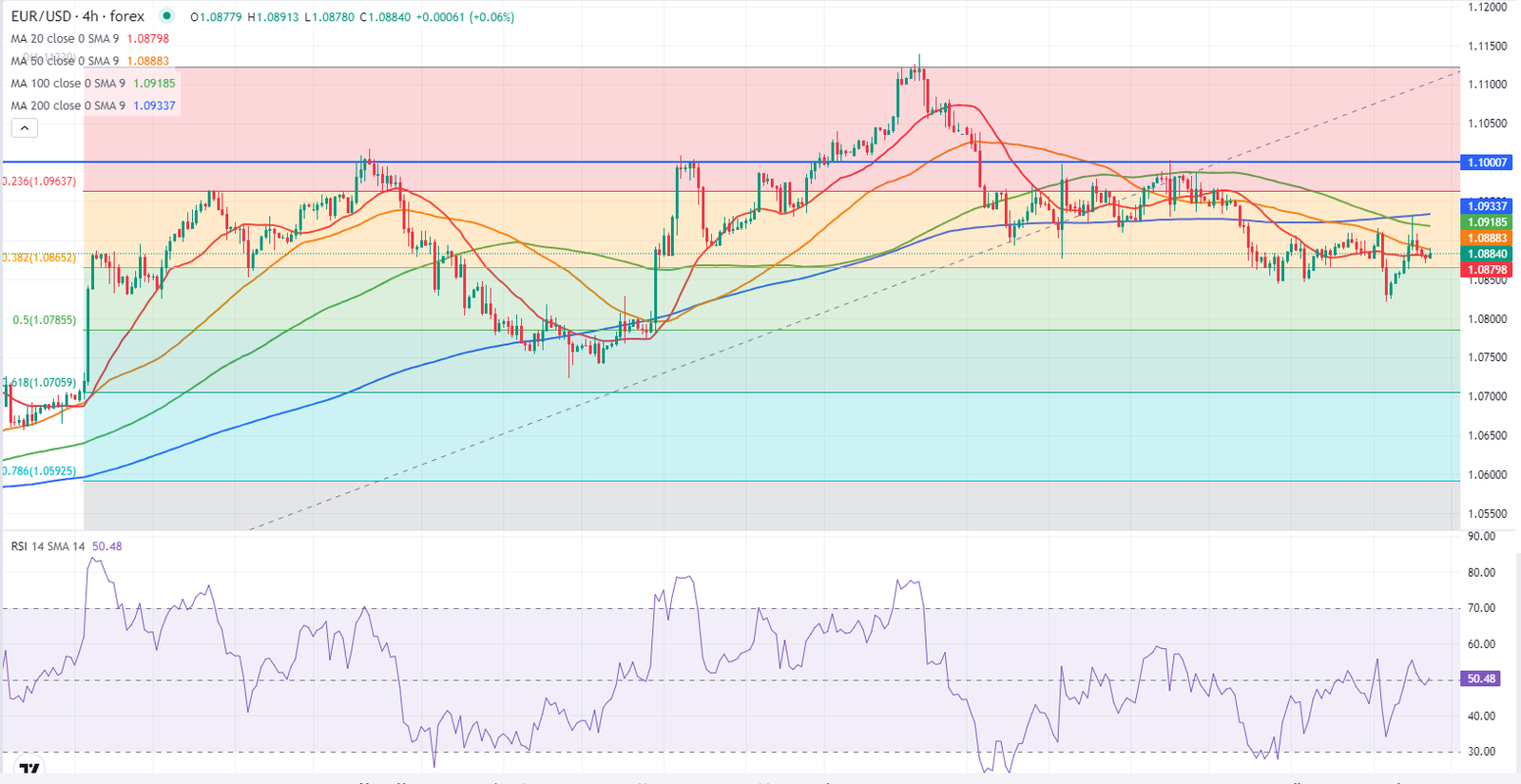The image size is (1521, 784).
Task: Click the teal 1.08840 current price label
Action: [1487, 254]
